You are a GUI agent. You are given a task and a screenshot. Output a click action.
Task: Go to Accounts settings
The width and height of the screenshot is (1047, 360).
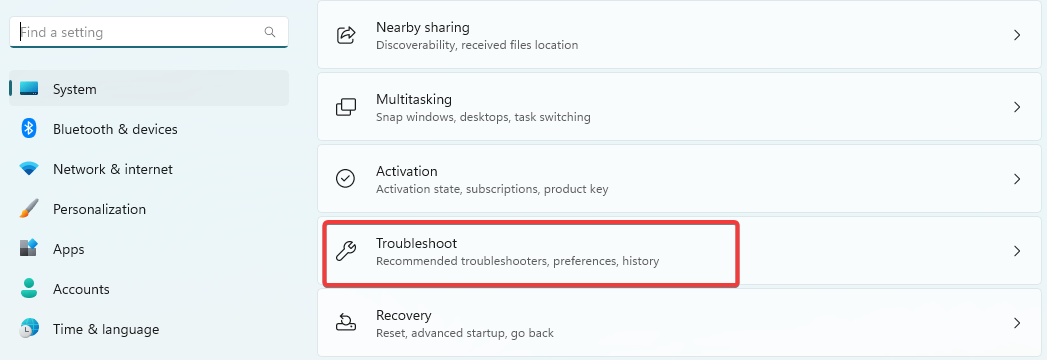point(149,289)
